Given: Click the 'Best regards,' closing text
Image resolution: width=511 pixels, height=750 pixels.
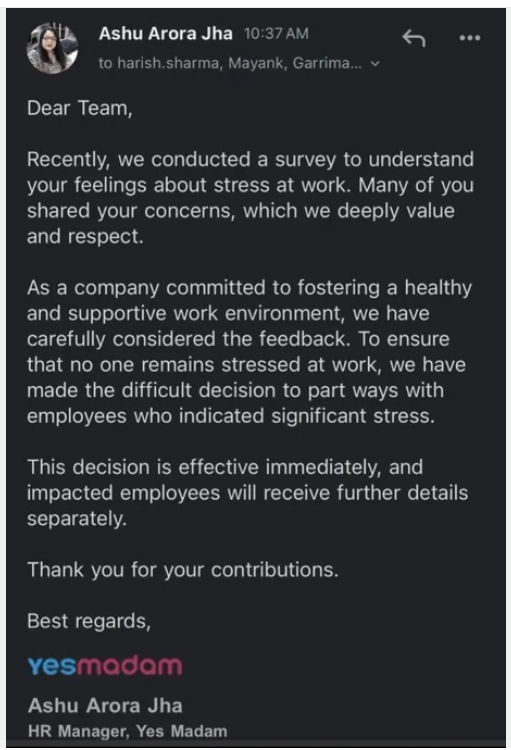Looking at the screenshot, I should [89, 621].
